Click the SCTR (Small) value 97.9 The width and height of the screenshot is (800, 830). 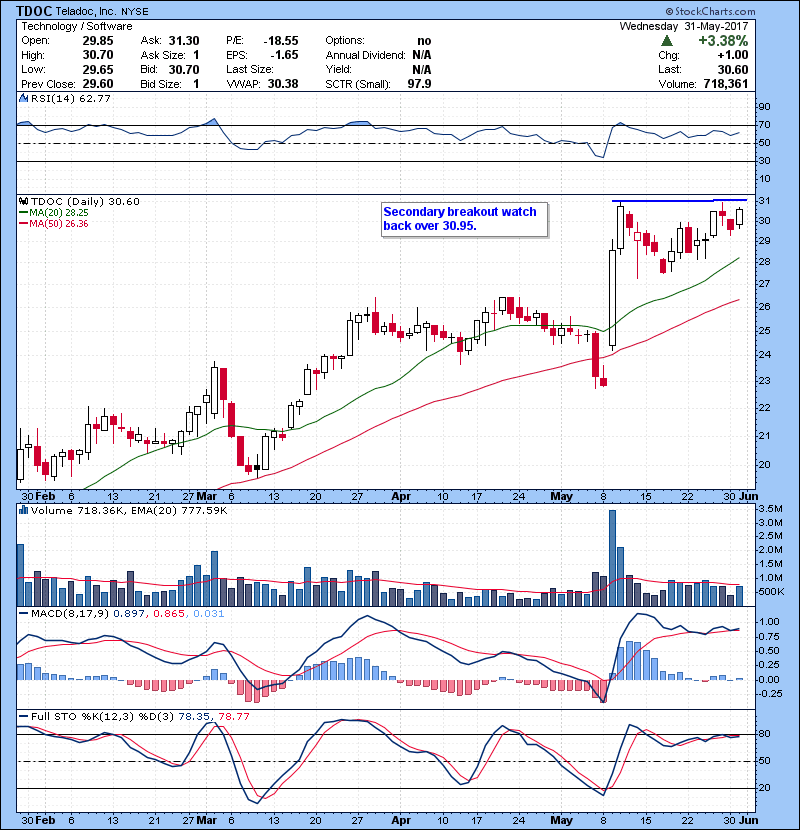click(x=419, y=84)
